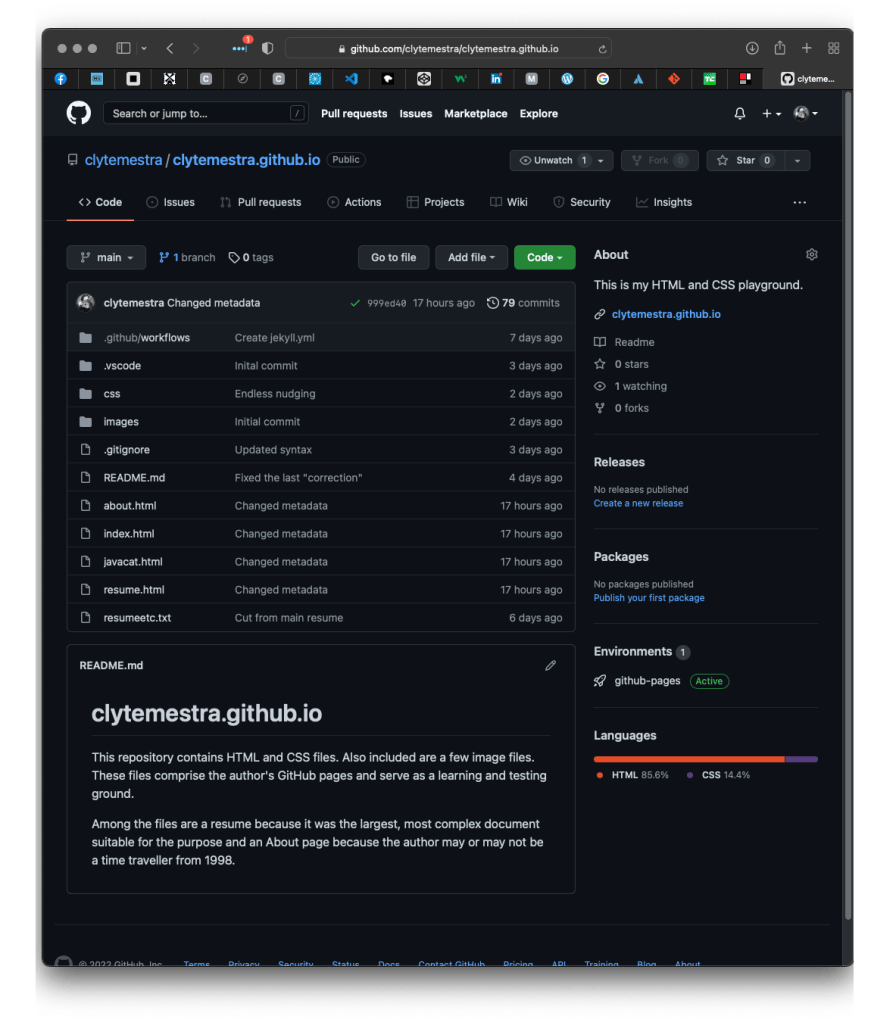
Task: Show Safari tab overview grid
Action: coord(833,48)
